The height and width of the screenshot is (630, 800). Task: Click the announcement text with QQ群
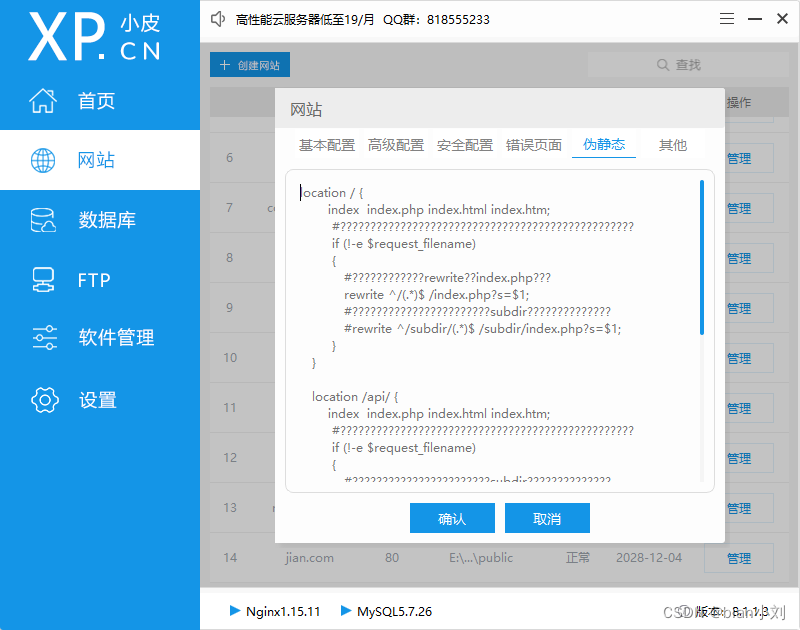[x=363, y=20]
